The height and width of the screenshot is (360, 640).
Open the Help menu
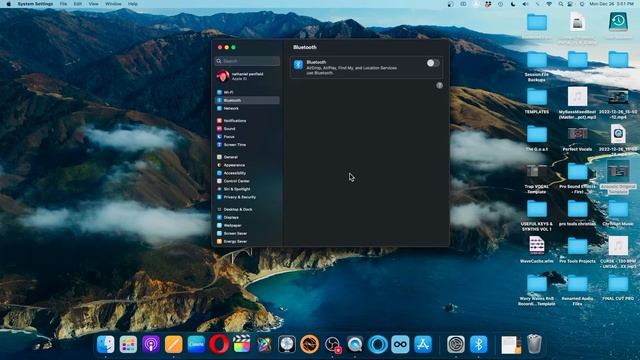click(133, 4)
